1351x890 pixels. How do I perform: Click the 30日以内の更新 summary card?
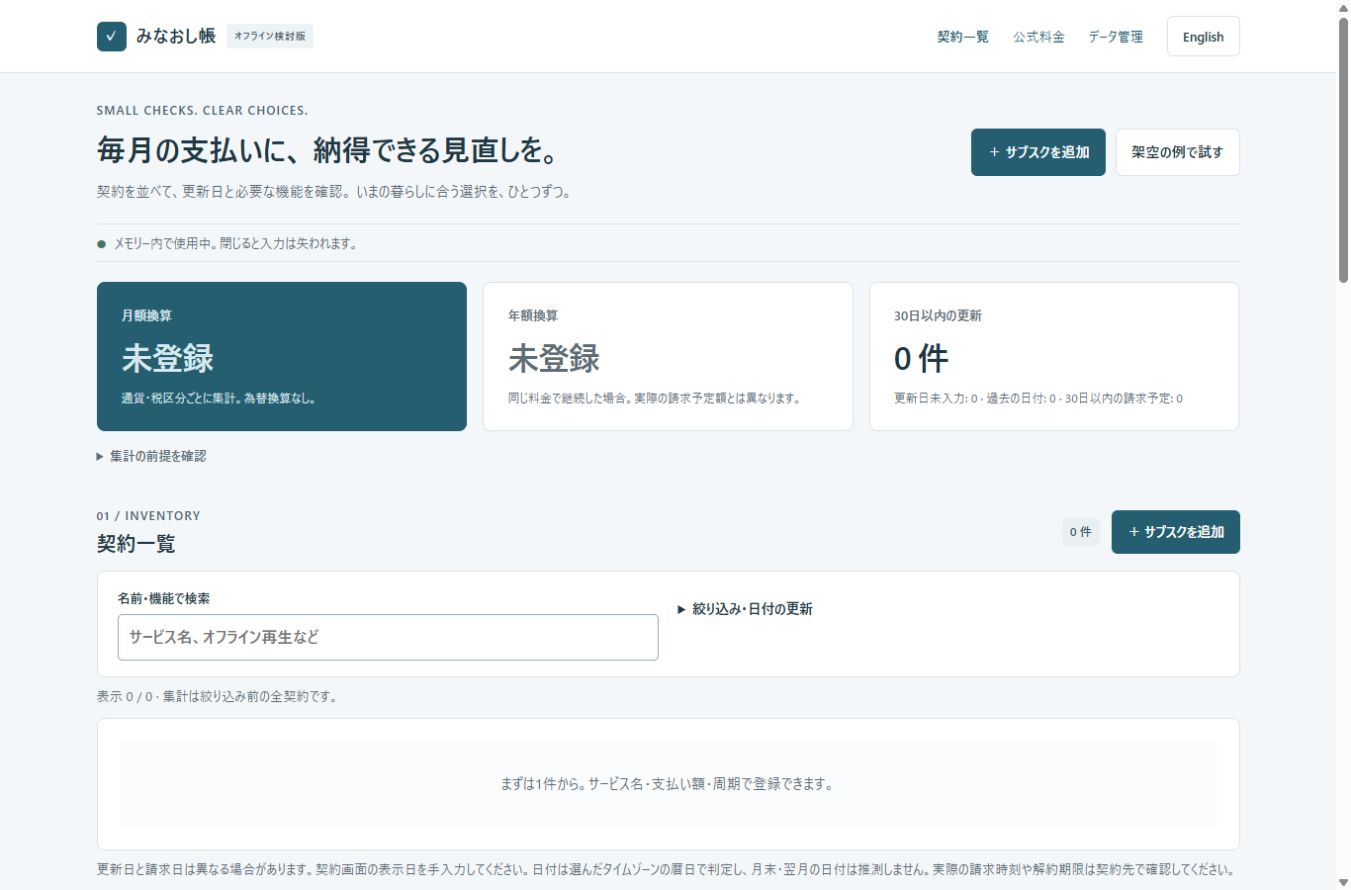click(x=1054, y=356)
